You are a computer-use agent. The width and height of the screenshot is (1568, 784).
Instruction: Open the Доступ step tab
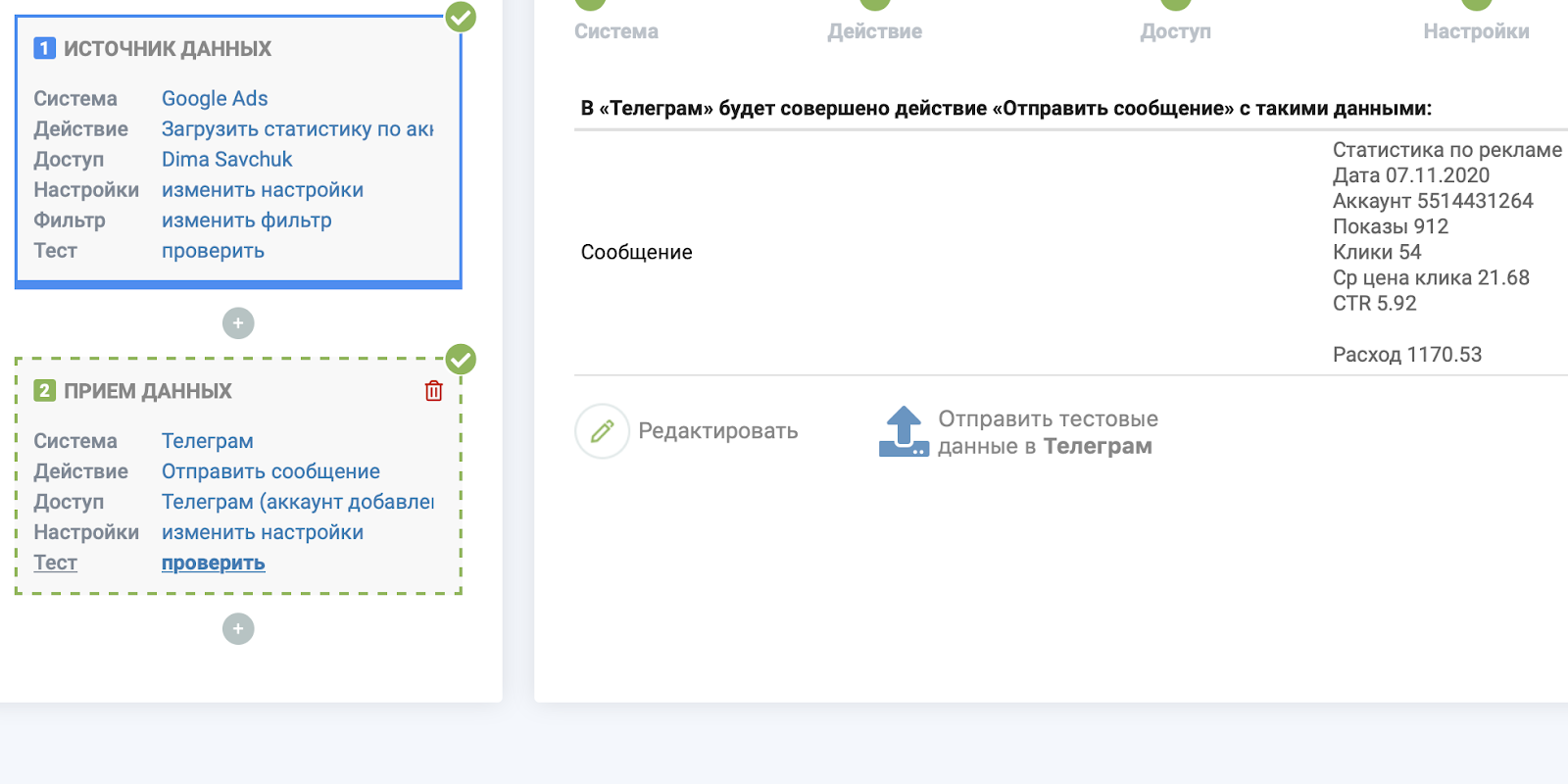tap(1176, 31)
